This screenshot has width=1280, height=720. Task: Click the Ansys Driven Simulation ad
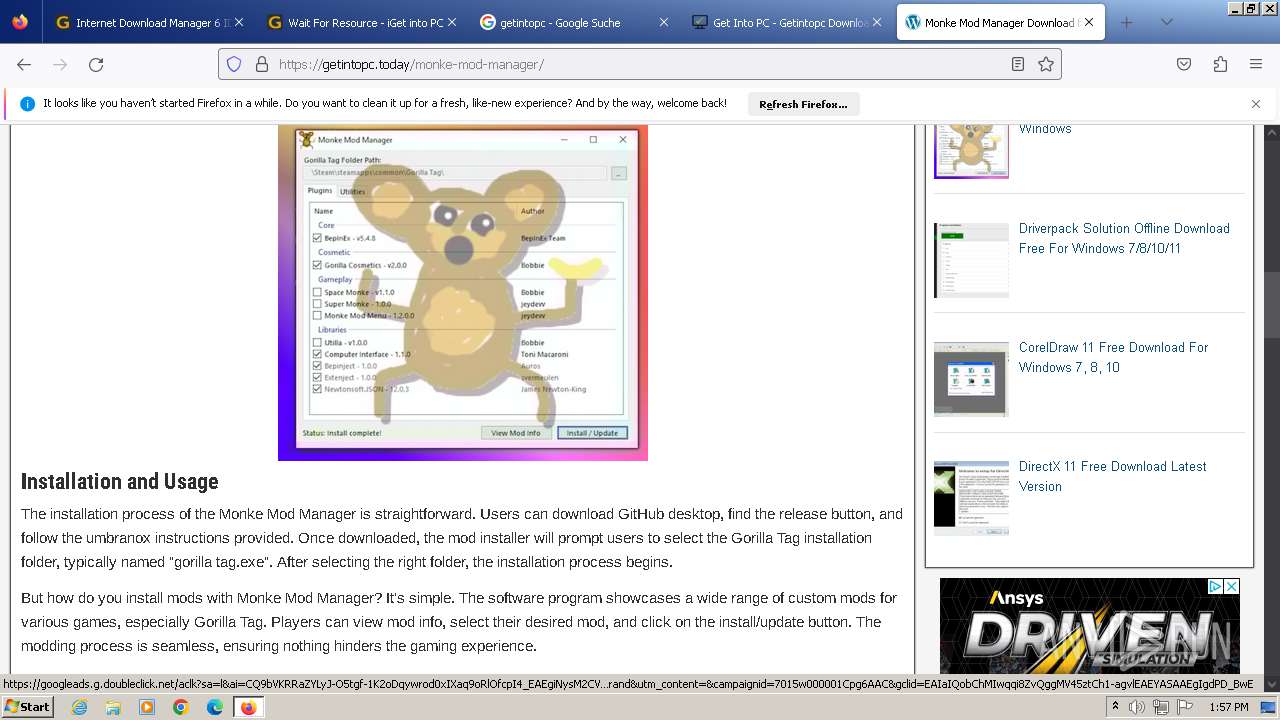click(x=1089, y=626)
